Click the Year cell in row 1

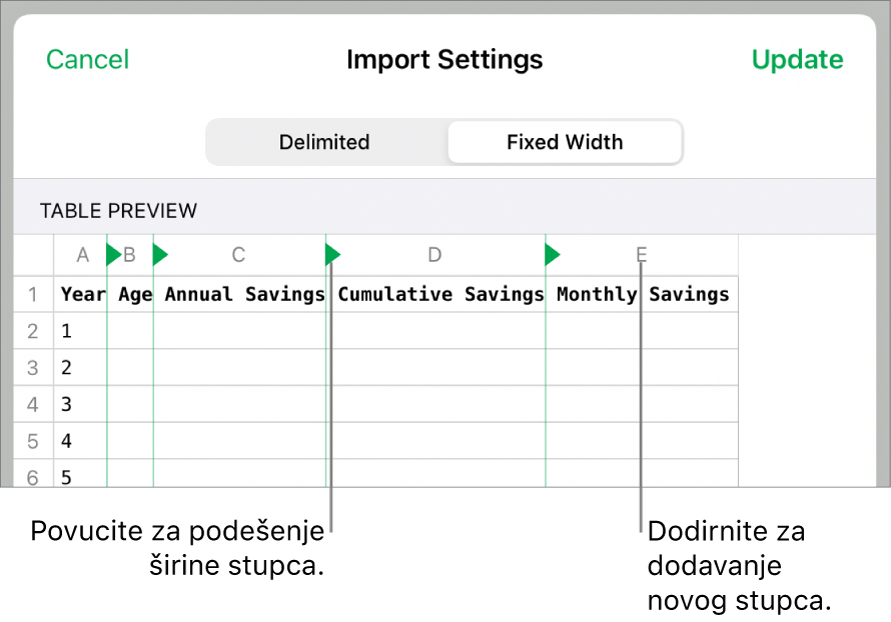click(82, 295)
